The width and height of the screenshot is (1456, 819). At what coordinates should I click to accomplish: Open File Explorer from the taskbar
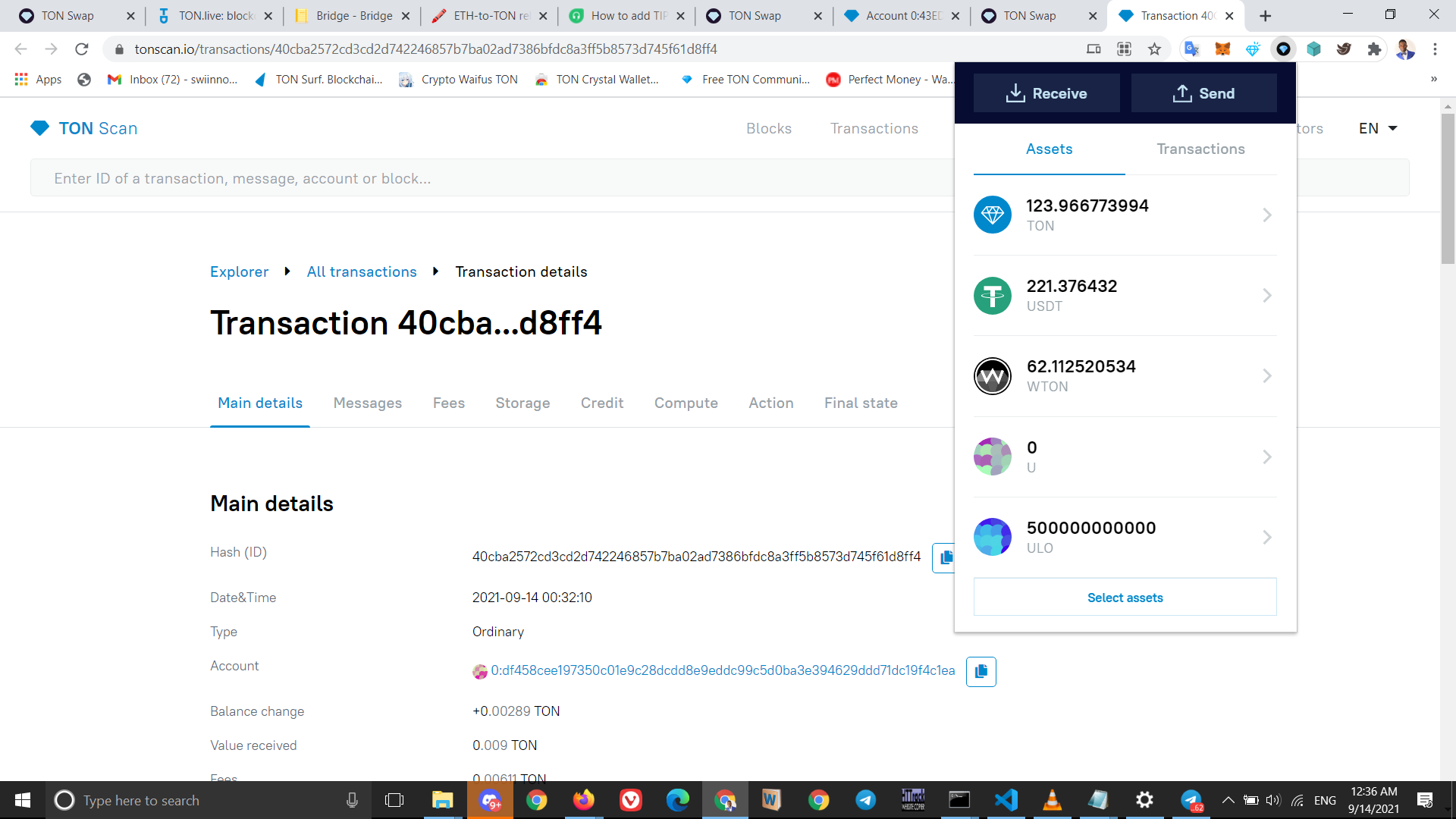click(x=442, y=800)
